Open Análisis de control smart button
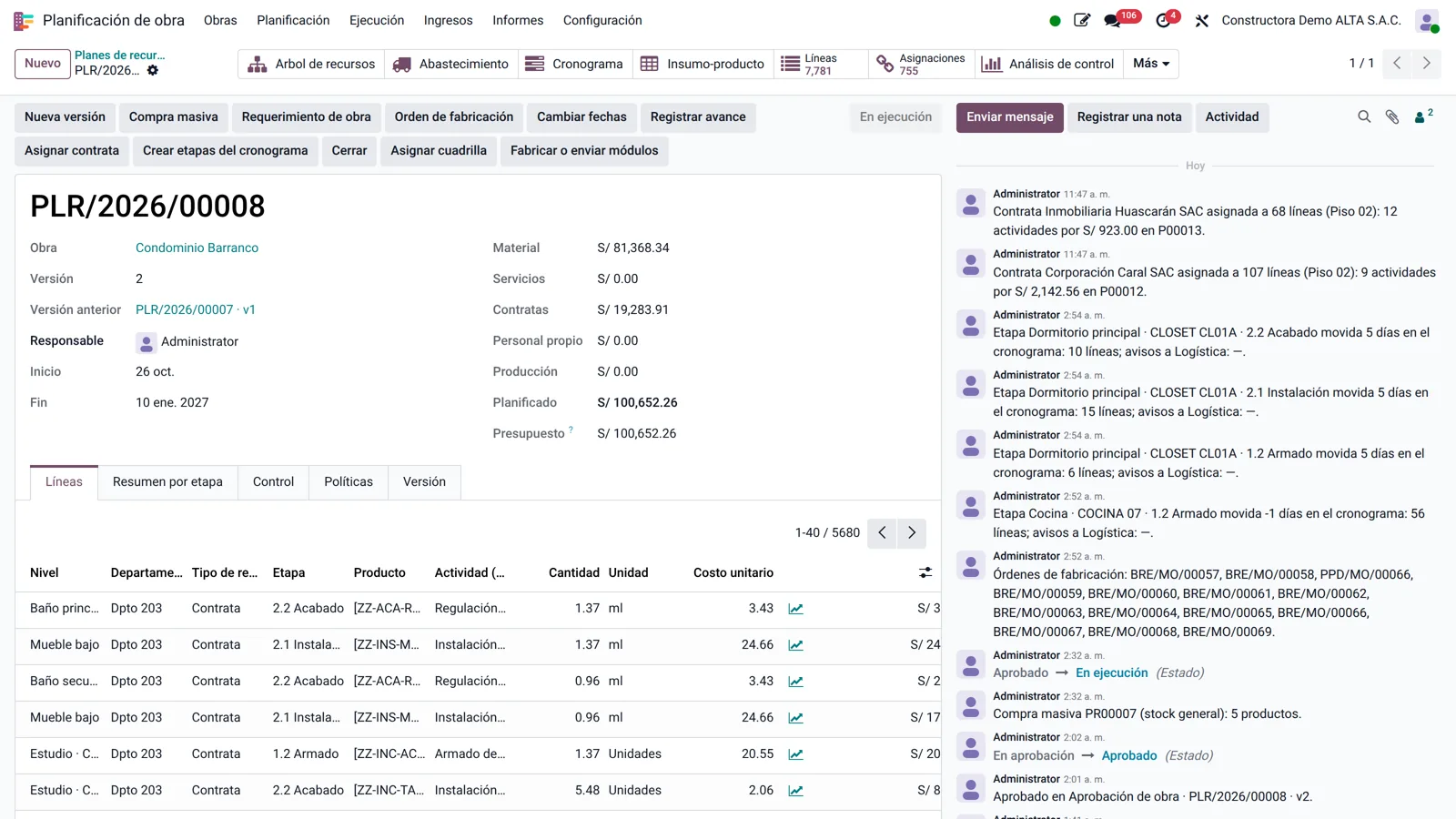1456x819 pixels. pos(1048,64)
